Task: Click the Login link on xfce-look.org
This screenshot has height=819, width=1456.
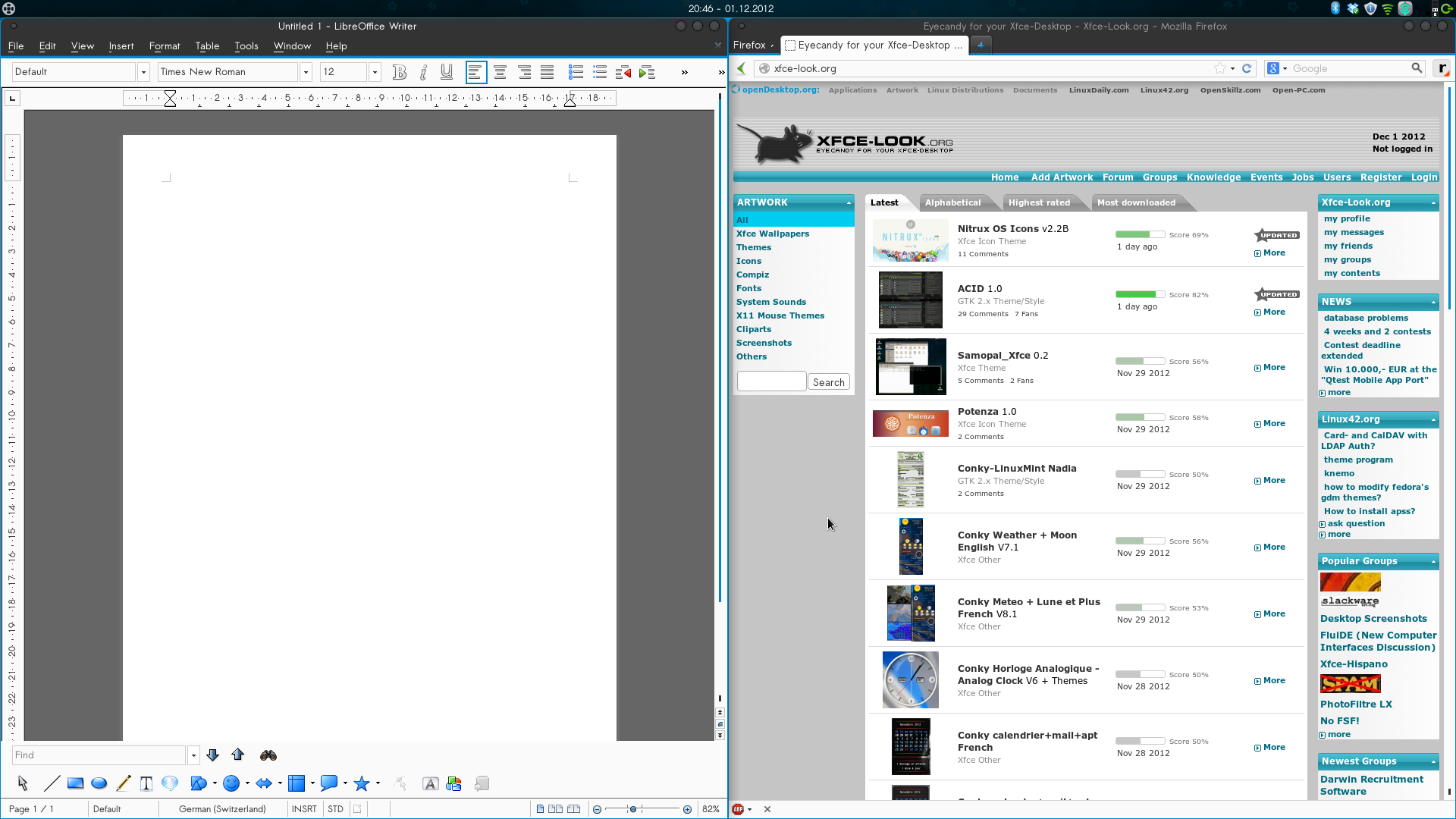Action: 1423,177
